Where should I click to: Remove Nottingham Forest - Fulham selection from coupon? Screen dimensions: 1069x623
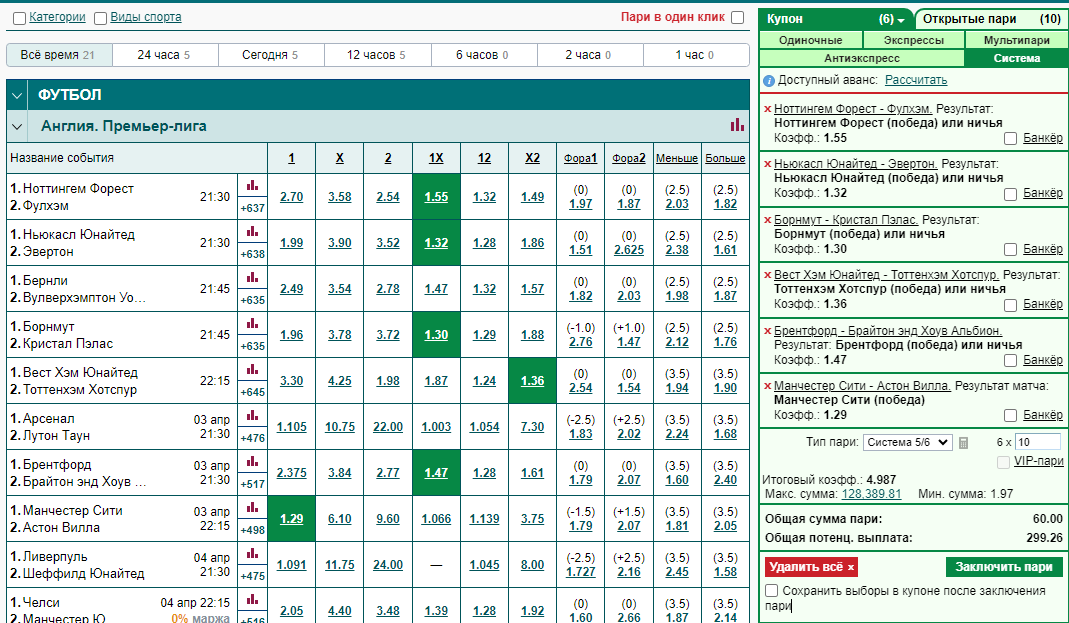[768, 109]
